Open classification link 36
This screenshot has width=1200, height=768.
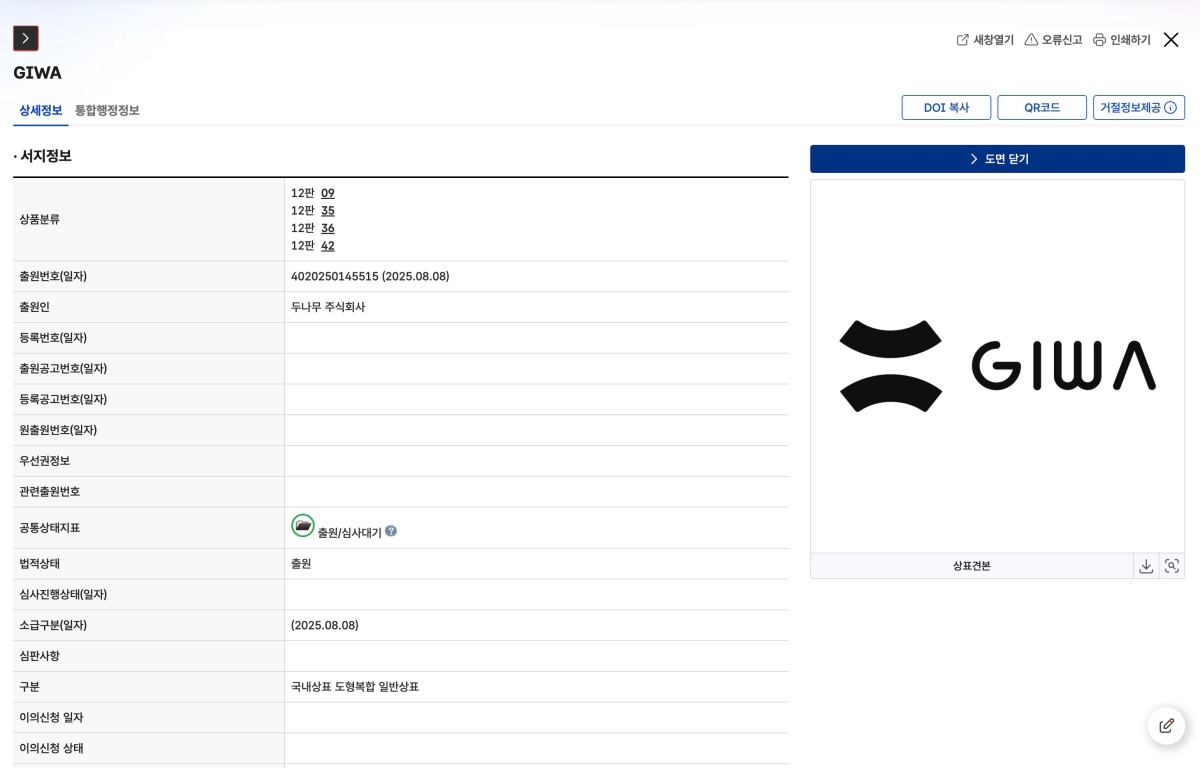(328, 228)
